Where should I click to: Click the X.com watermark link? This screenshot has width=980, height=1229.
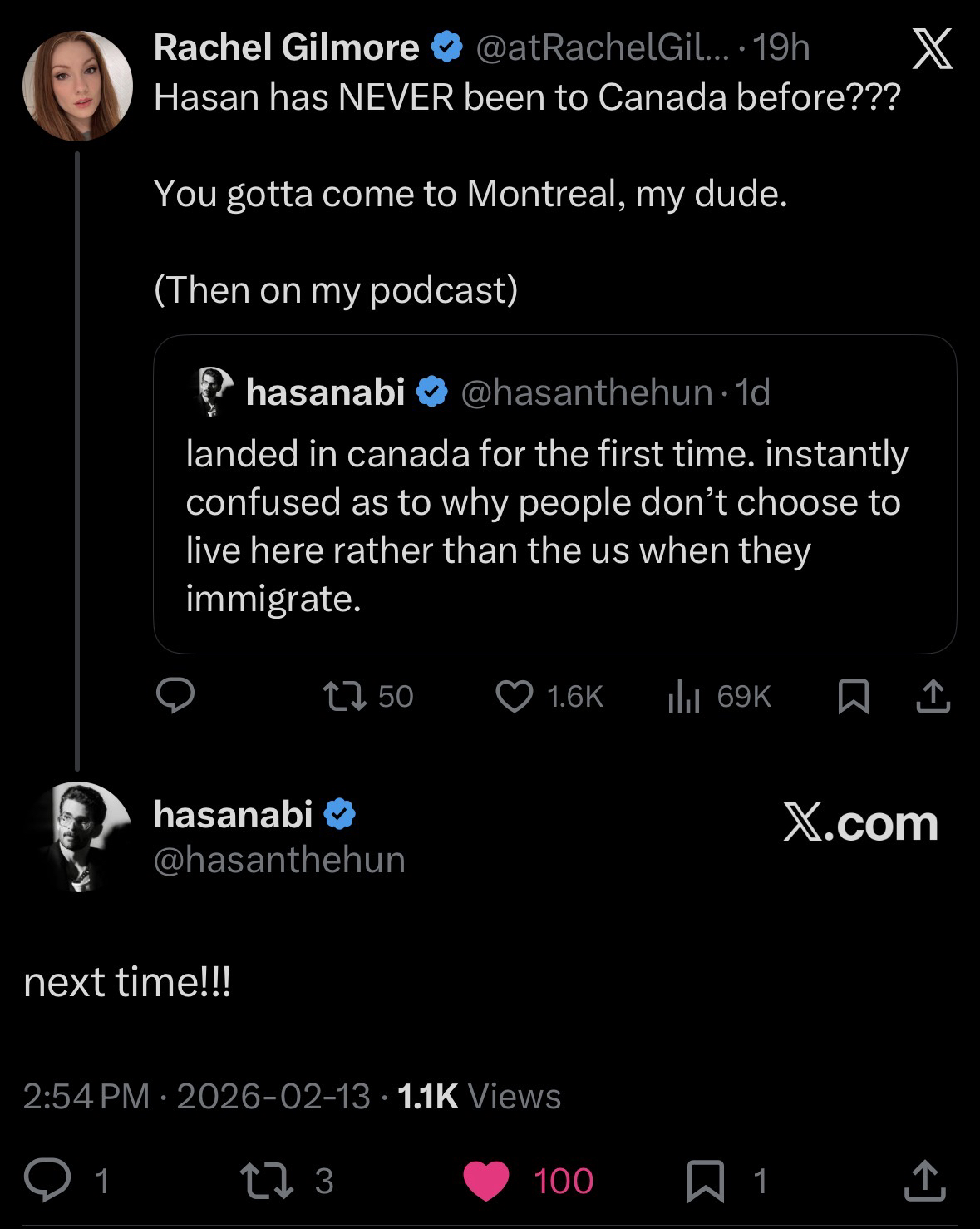[859, 823]
